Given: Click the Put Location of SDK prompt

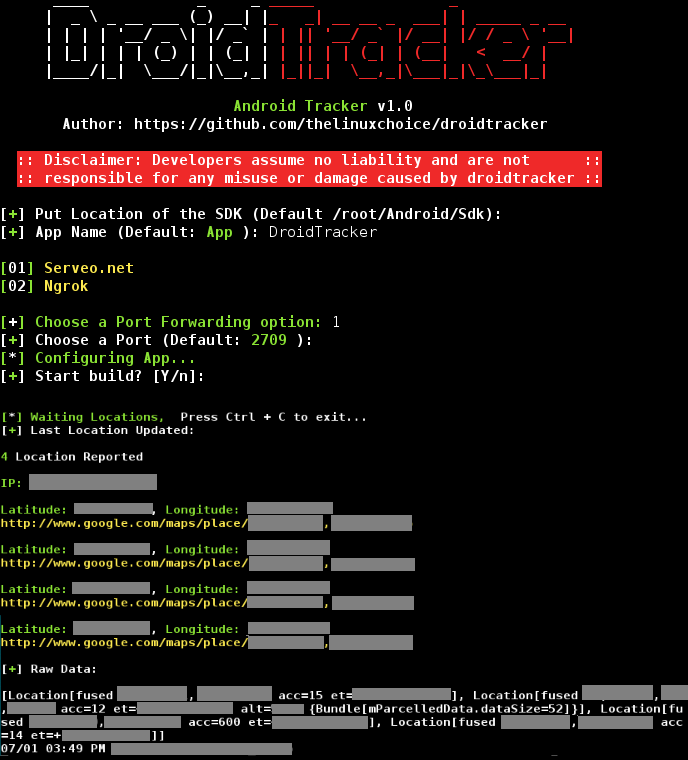Looking at the screenshot, I should [x=268, y=214].
